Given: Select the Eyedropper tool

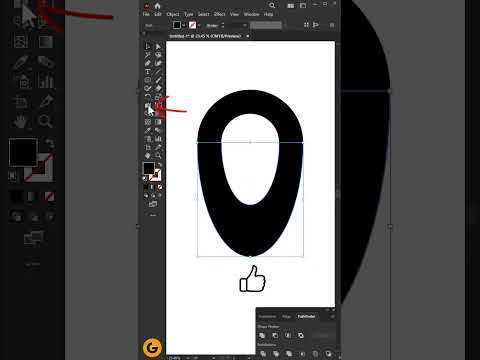Looking at the screenshot, I should 148,130.
